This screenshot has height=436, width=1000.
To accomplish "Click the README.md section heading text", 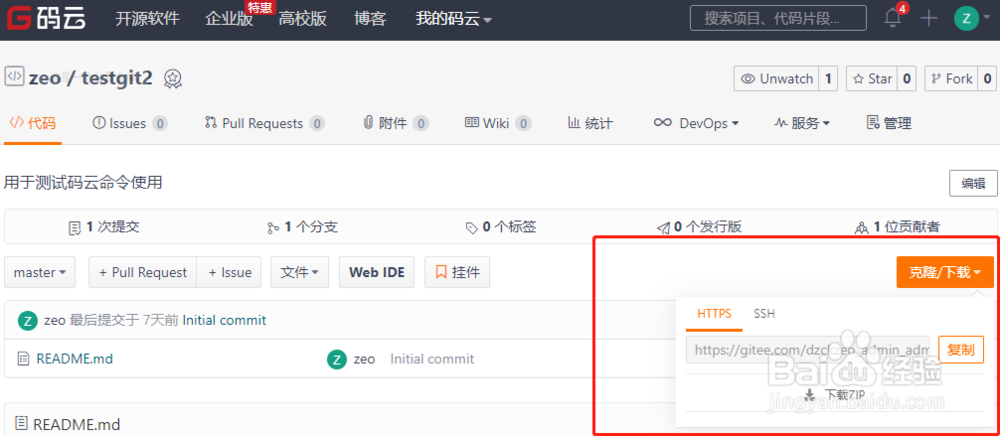I will [x=77, y=424].
